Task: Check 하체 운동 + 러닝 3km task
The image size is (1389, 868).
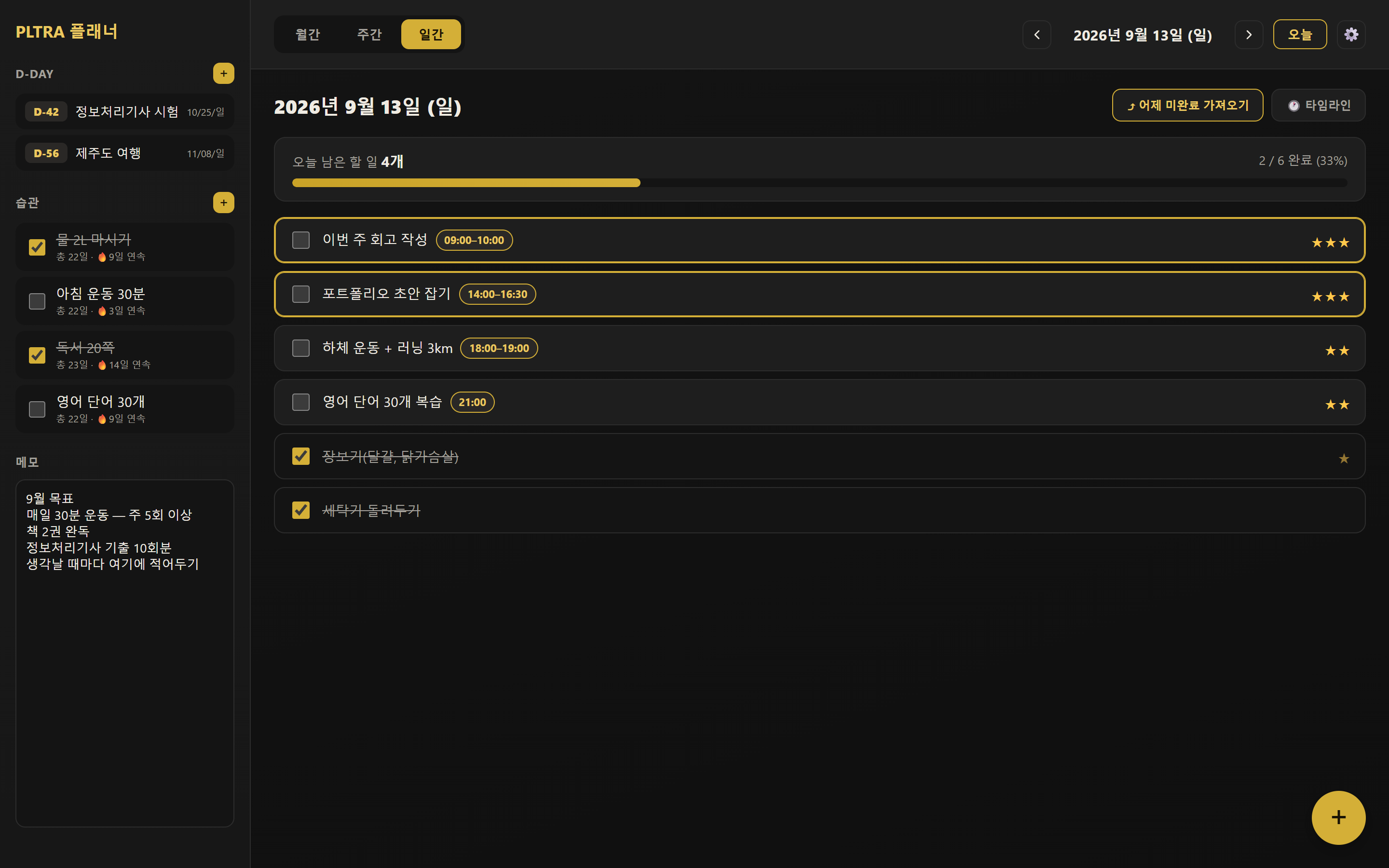Action: pyautogui.click(x=301, y=348)
